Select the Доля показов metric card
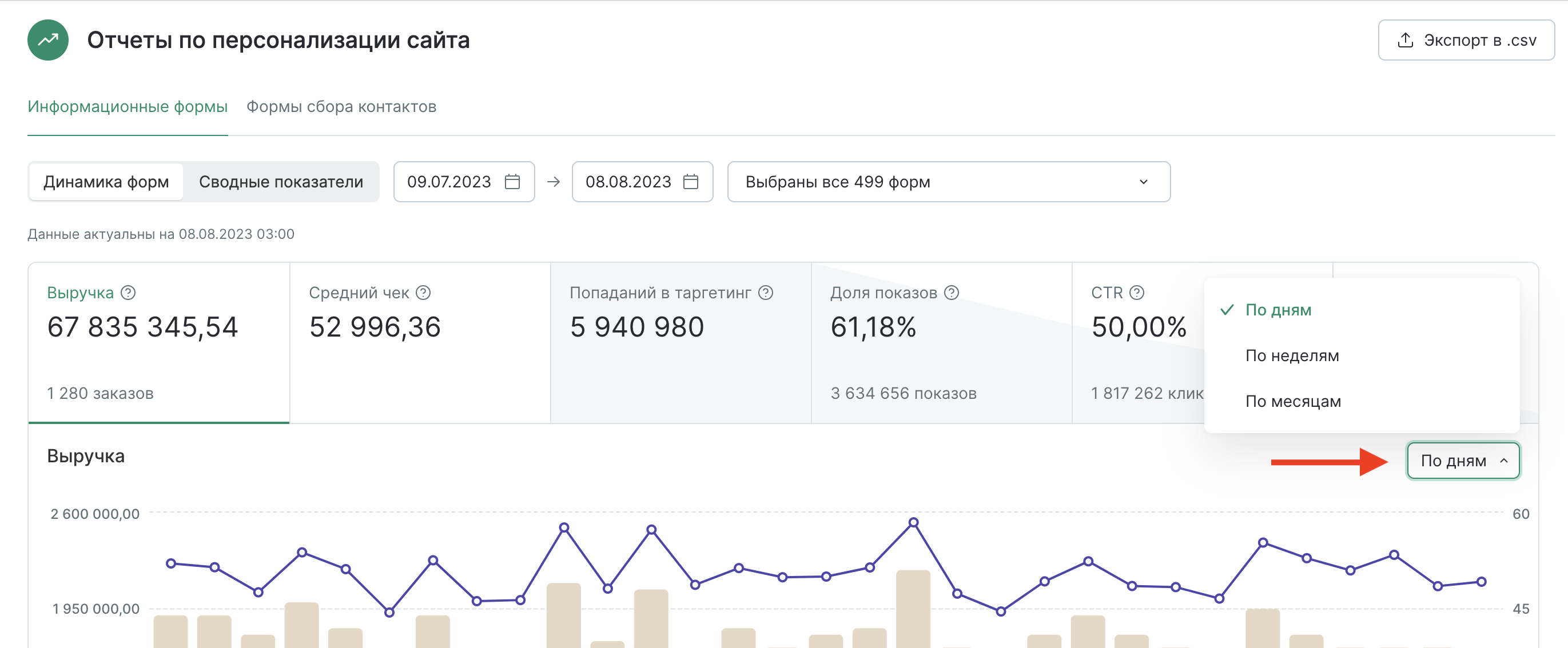This screenshot has width=1568, height=648. [942, 342]
